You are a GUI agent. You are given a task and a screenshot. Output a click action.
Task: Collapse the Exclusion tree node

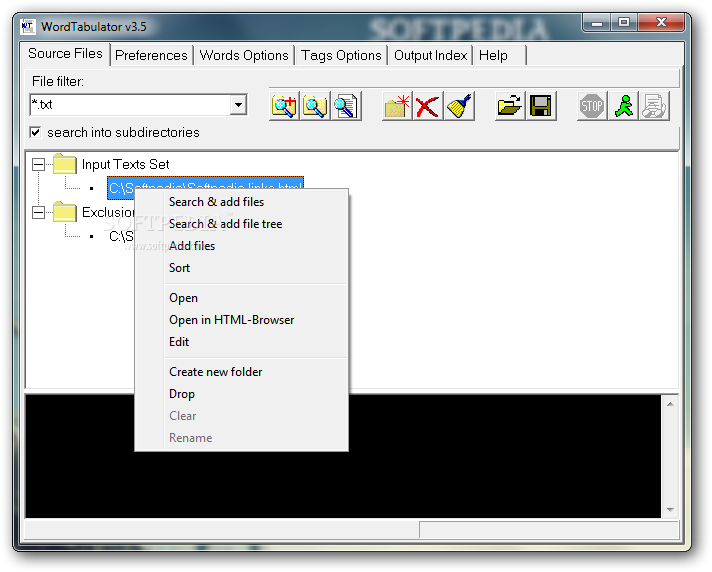[39, 212]
